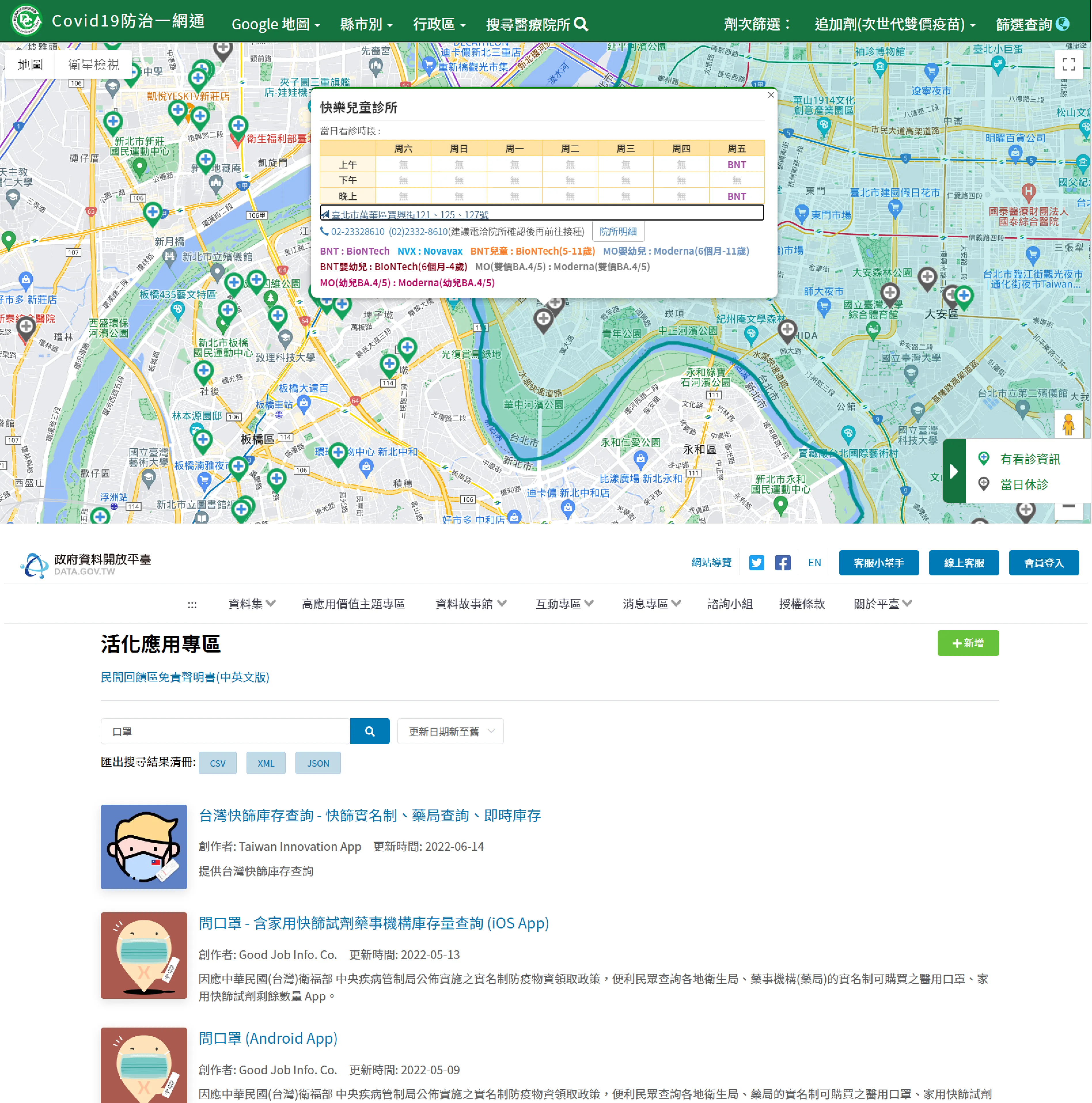The image size is (1092, 1103).
Task: Click the 院所明細 button in popup
Action: tap(618, 231)
